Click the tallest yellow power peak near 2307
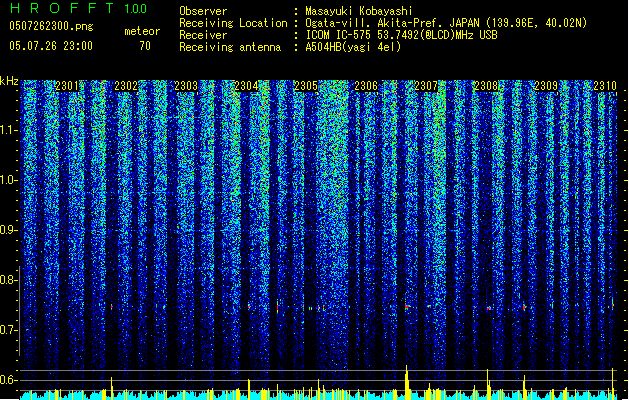 407,381
